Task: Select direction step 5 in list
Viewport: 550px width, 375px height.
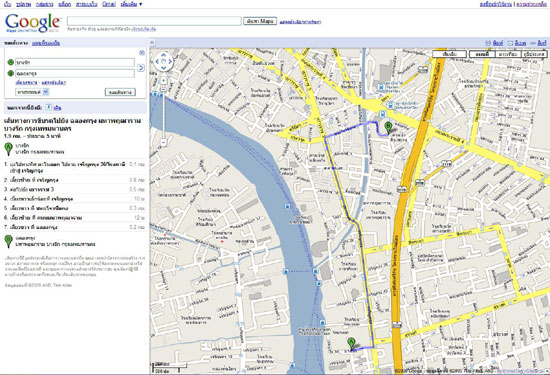Action: 75,208
